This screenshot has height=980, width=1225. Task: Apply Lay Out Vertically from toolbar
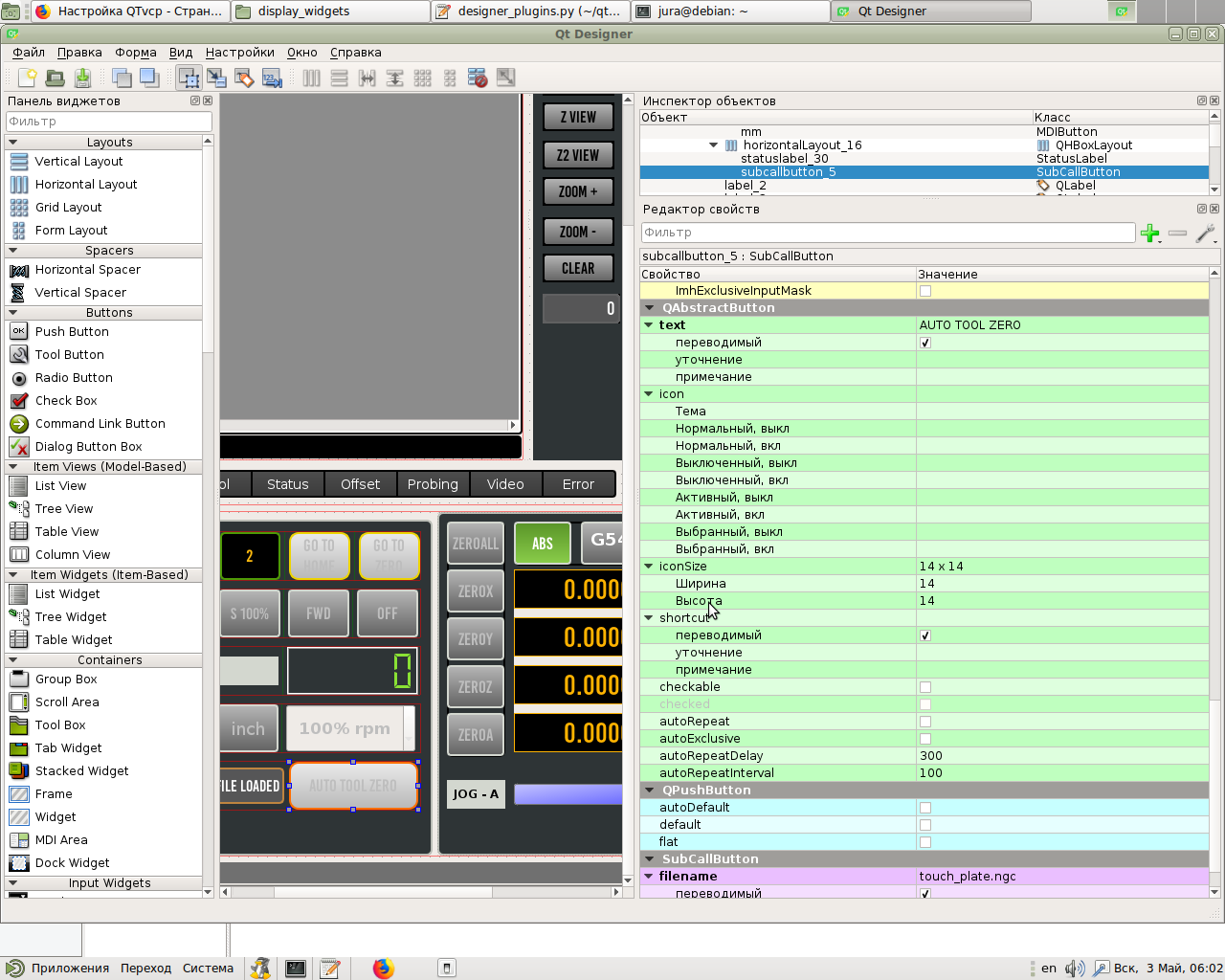click(340, 78)
